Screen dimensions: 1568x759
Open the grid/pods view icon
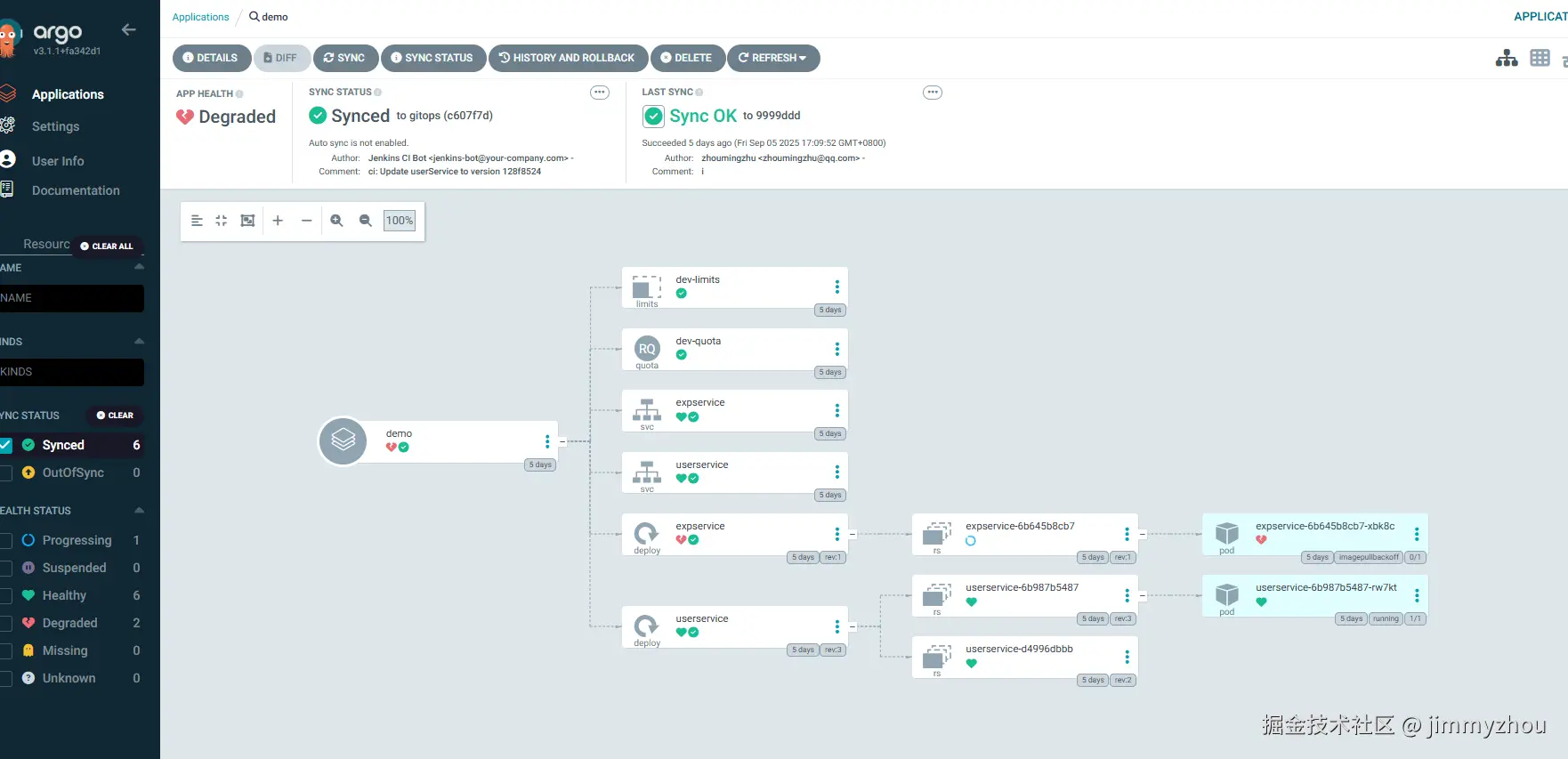point(1540,59)
